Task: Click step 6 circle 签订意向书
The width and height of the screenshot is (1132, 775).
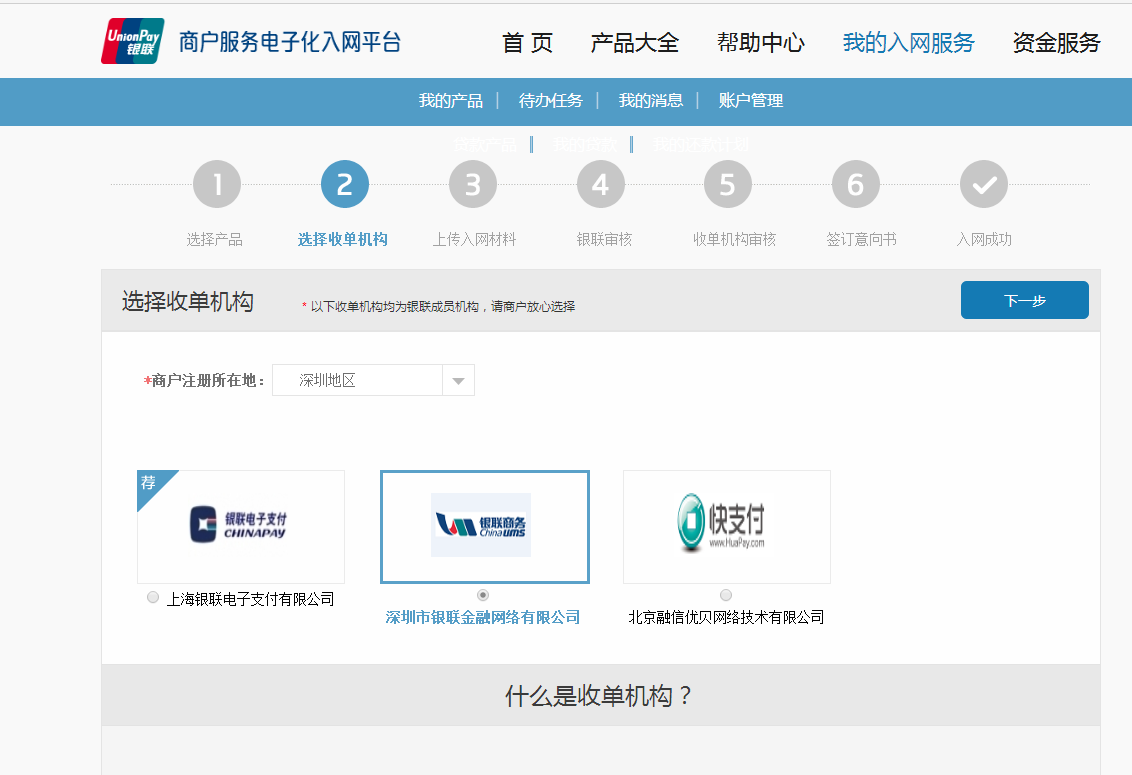Action: point(856,185)
